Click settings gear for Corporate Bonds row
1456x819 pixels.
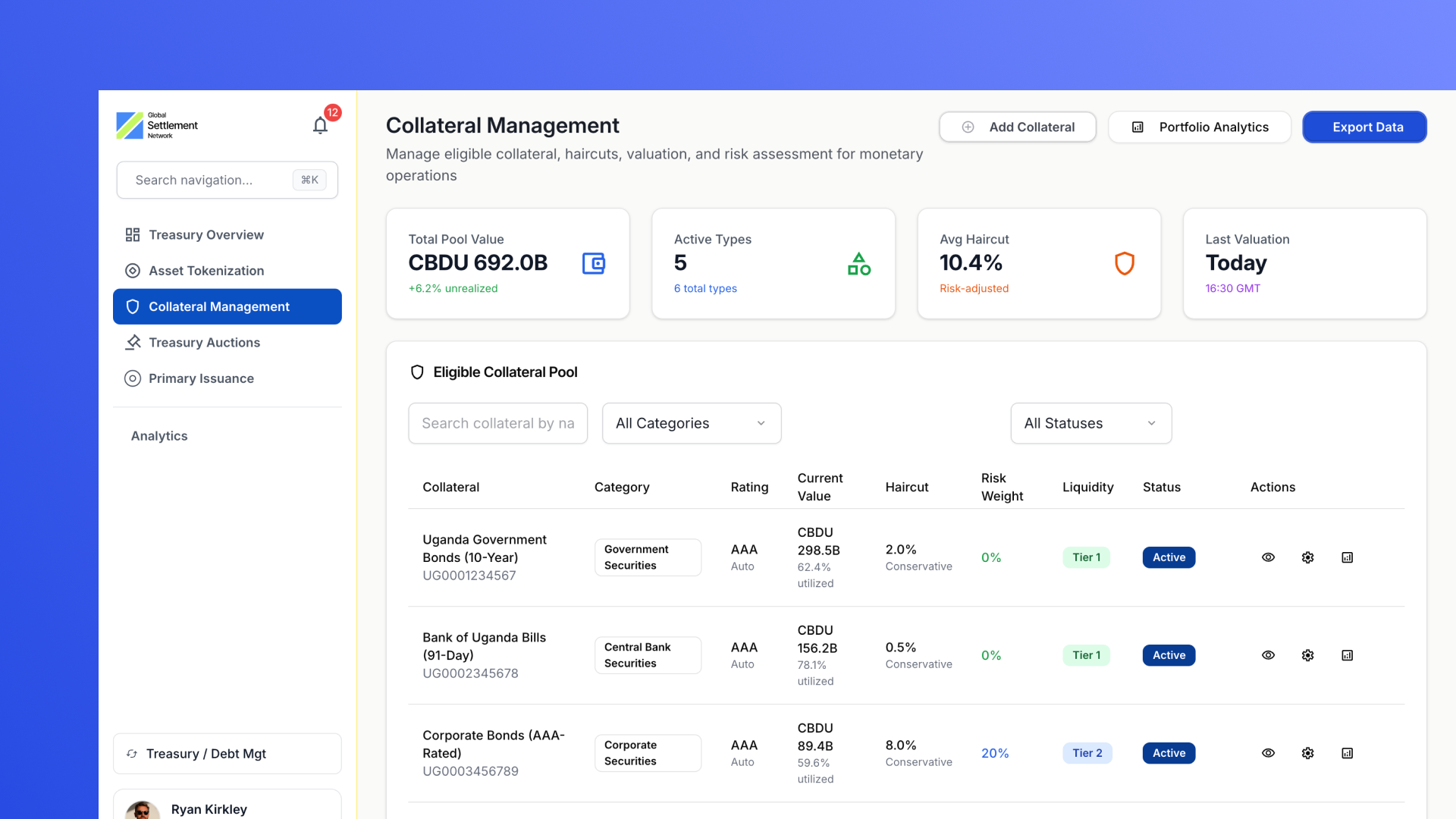[x=1307, y=753]
